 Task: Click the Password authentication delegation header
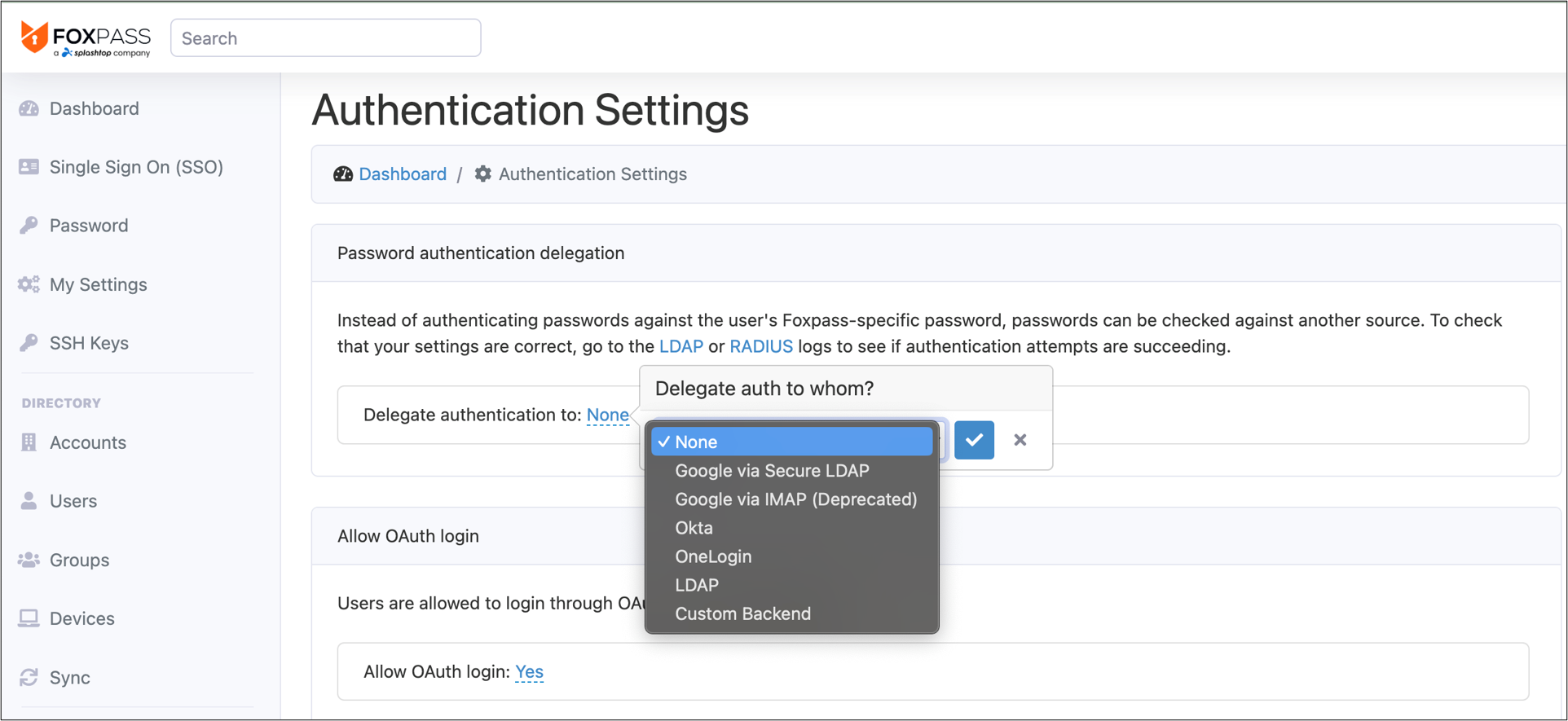[x=481, y=253]
